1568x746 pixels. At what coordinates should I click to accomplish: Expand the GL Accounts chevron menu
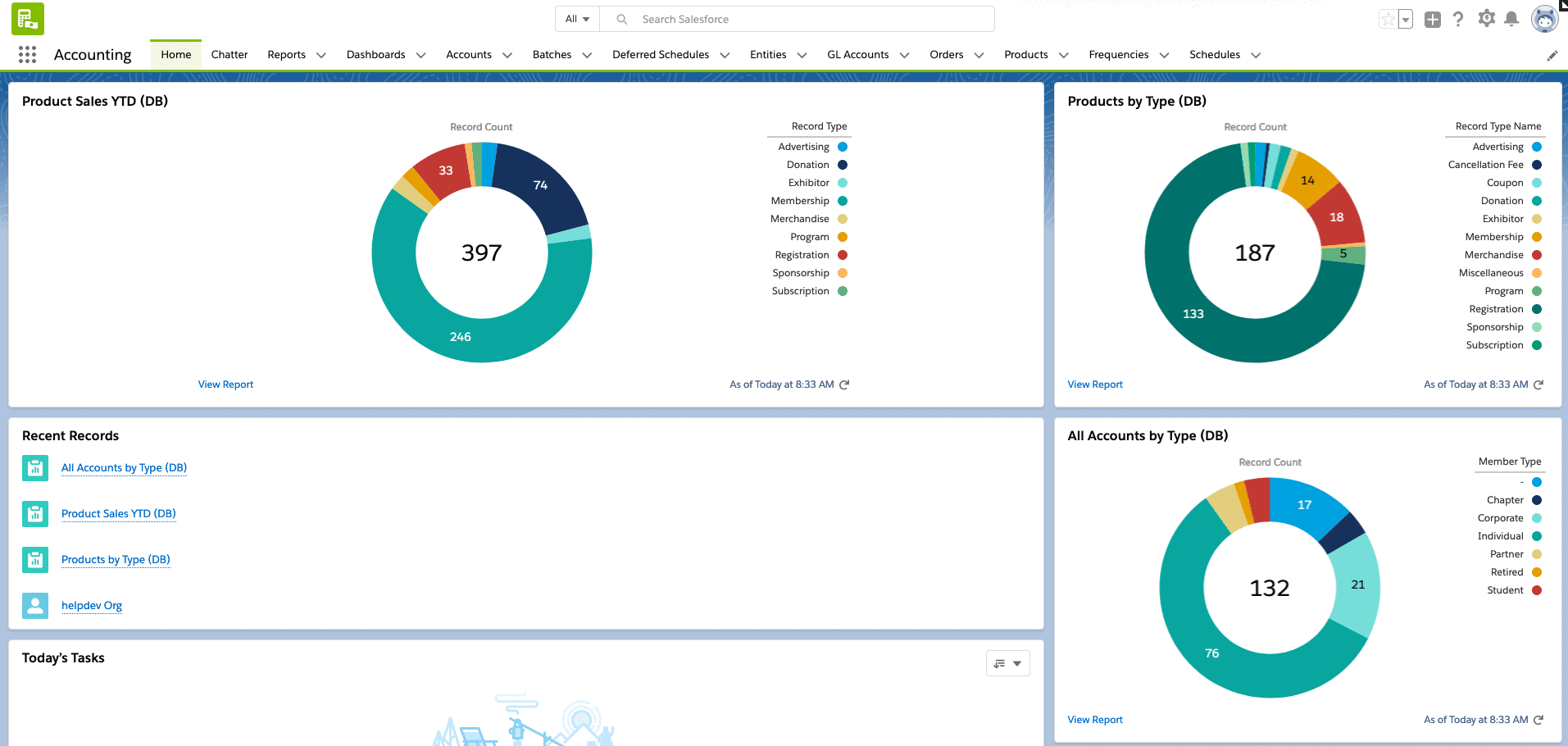[905, 56]
